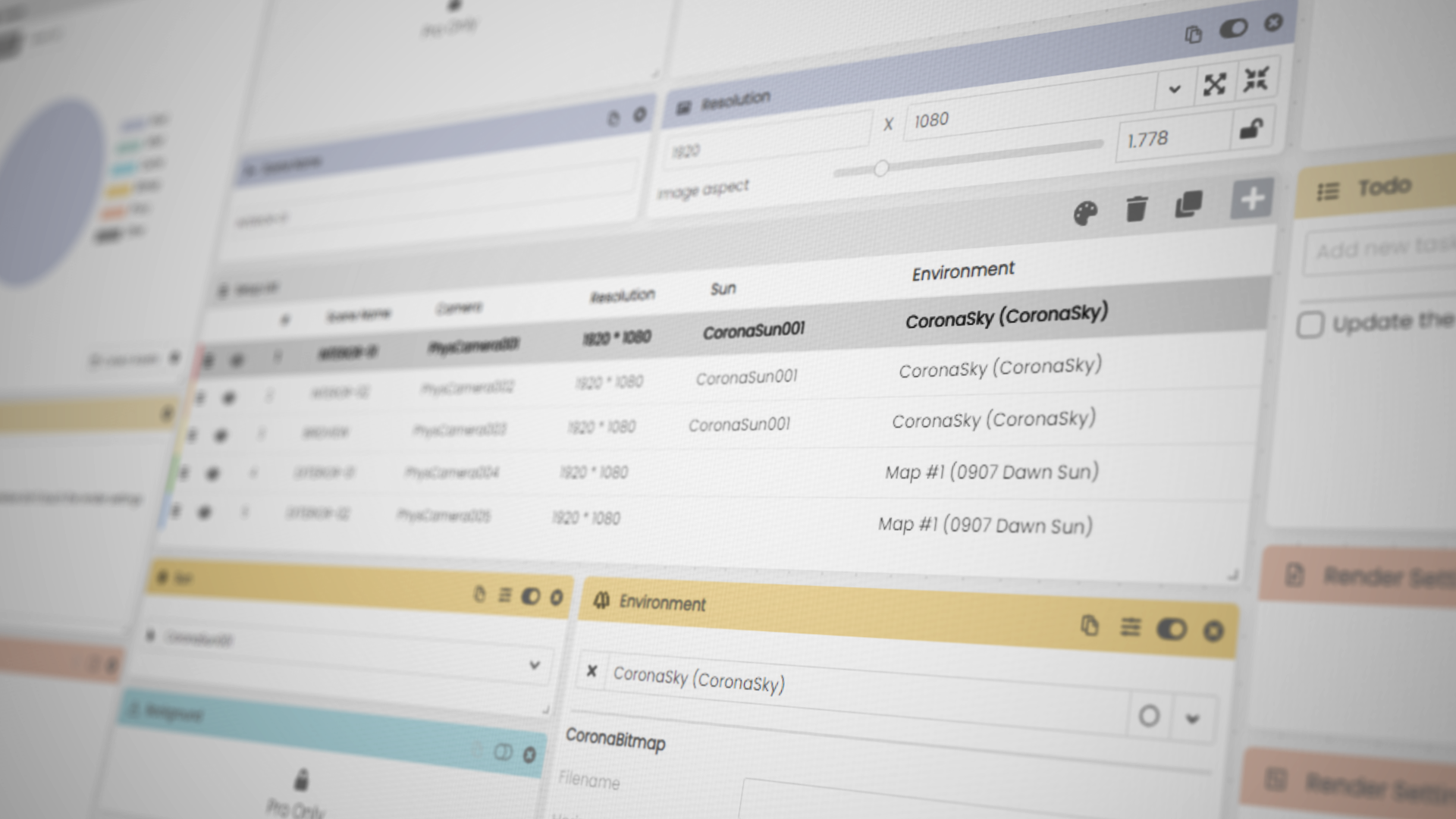Delete selected scene using the trash icon

click(x=1135, y=210)
